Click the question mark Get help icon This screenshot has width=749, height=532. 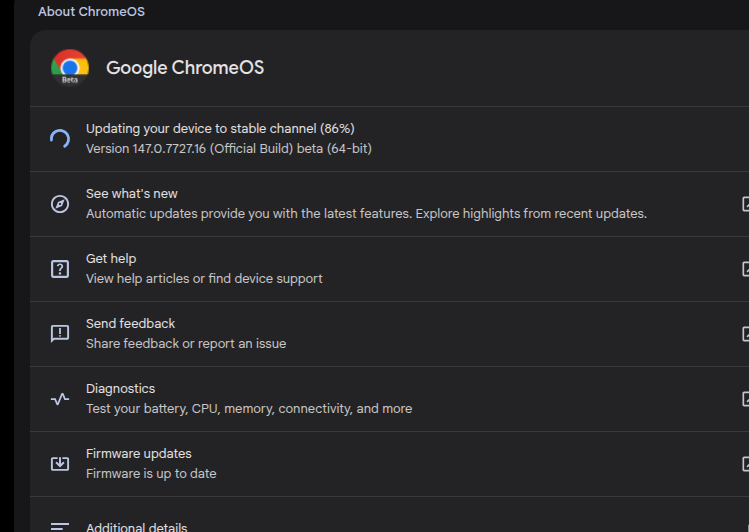pos(60,269)
